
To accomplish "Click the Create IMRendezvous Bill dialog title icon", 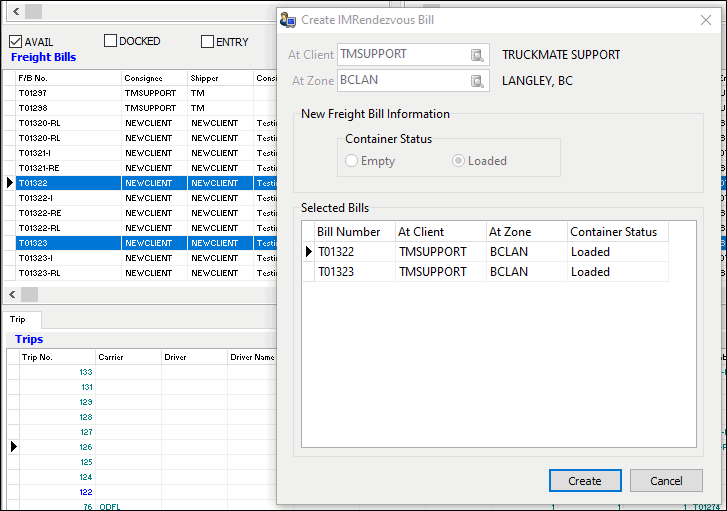I will [x=288, y=20].
